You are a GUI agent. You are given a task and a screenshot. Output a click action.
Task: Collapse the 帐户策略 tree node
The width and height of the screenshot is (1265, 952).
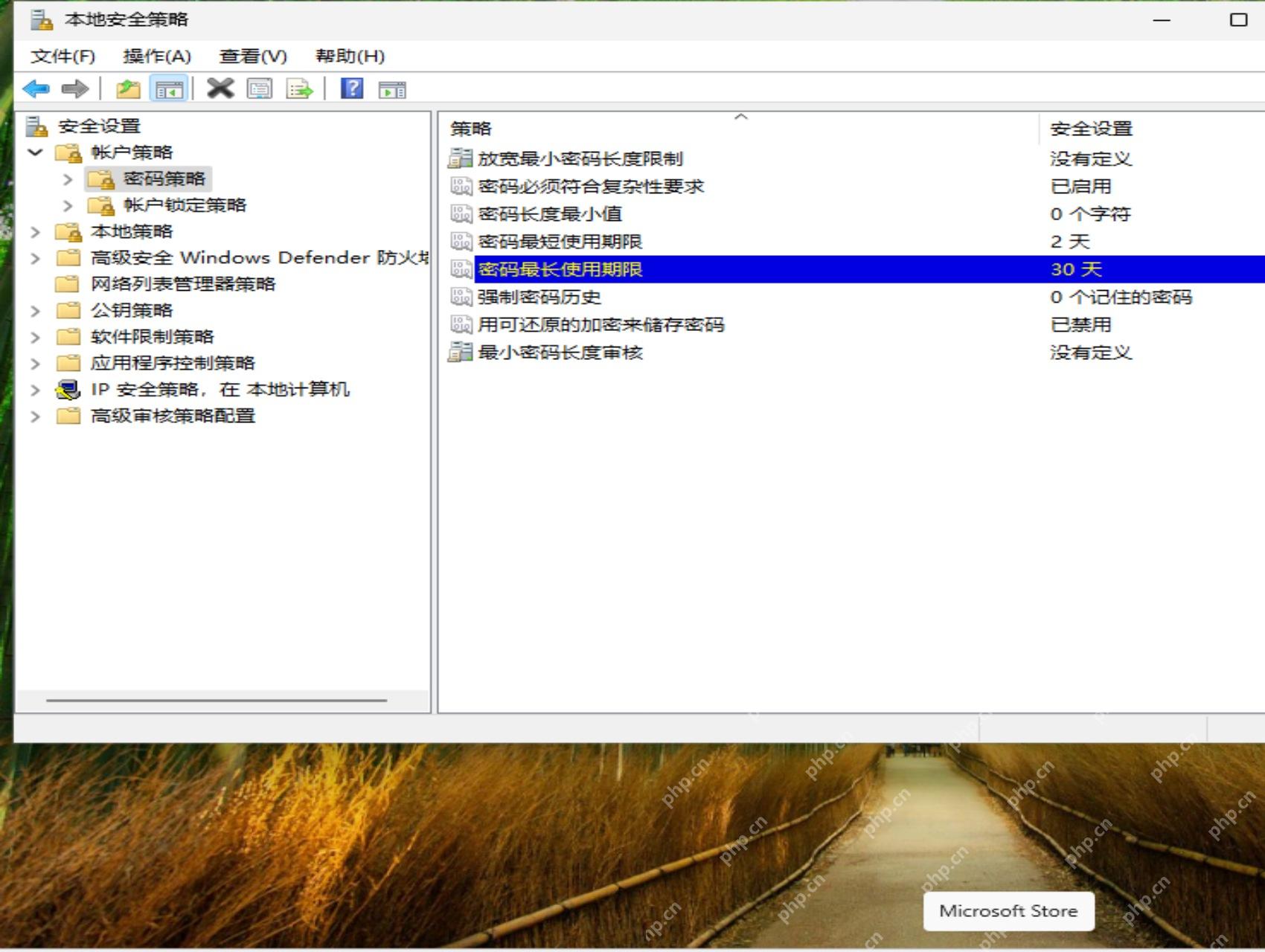click(x=35, y=152)
